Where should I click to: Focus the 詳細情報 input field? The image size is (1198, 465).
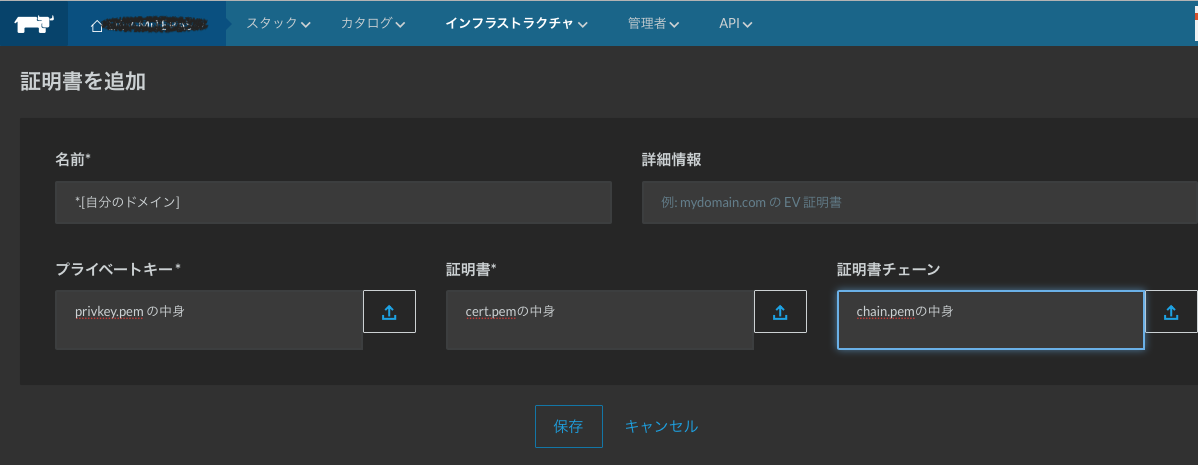pyautogui.click(x=920, y=202)
